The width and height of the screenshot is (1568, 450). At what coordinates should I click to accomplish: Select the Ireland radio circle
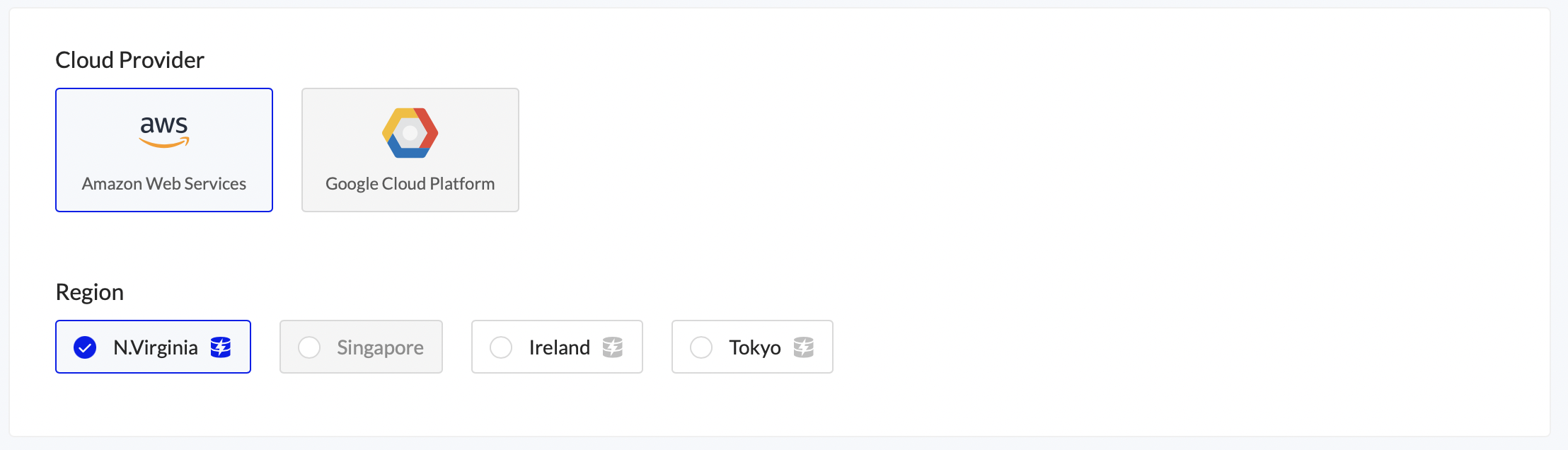[501, 347]
